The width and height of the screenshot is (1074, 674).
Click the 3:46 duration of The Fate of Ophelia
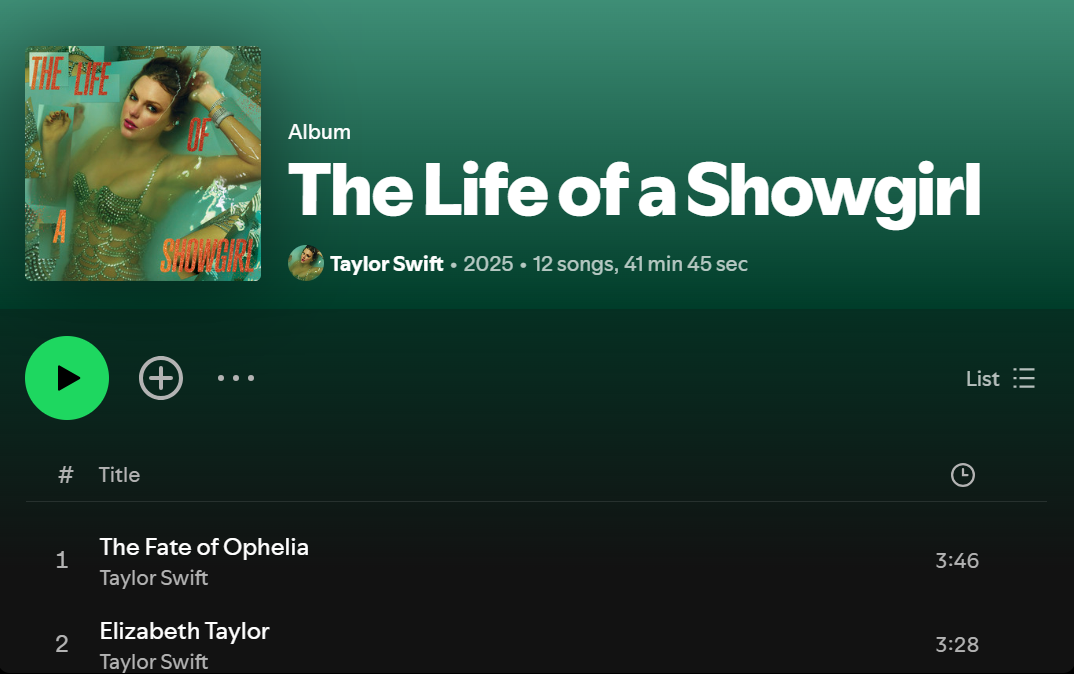[x=957, y=560]
